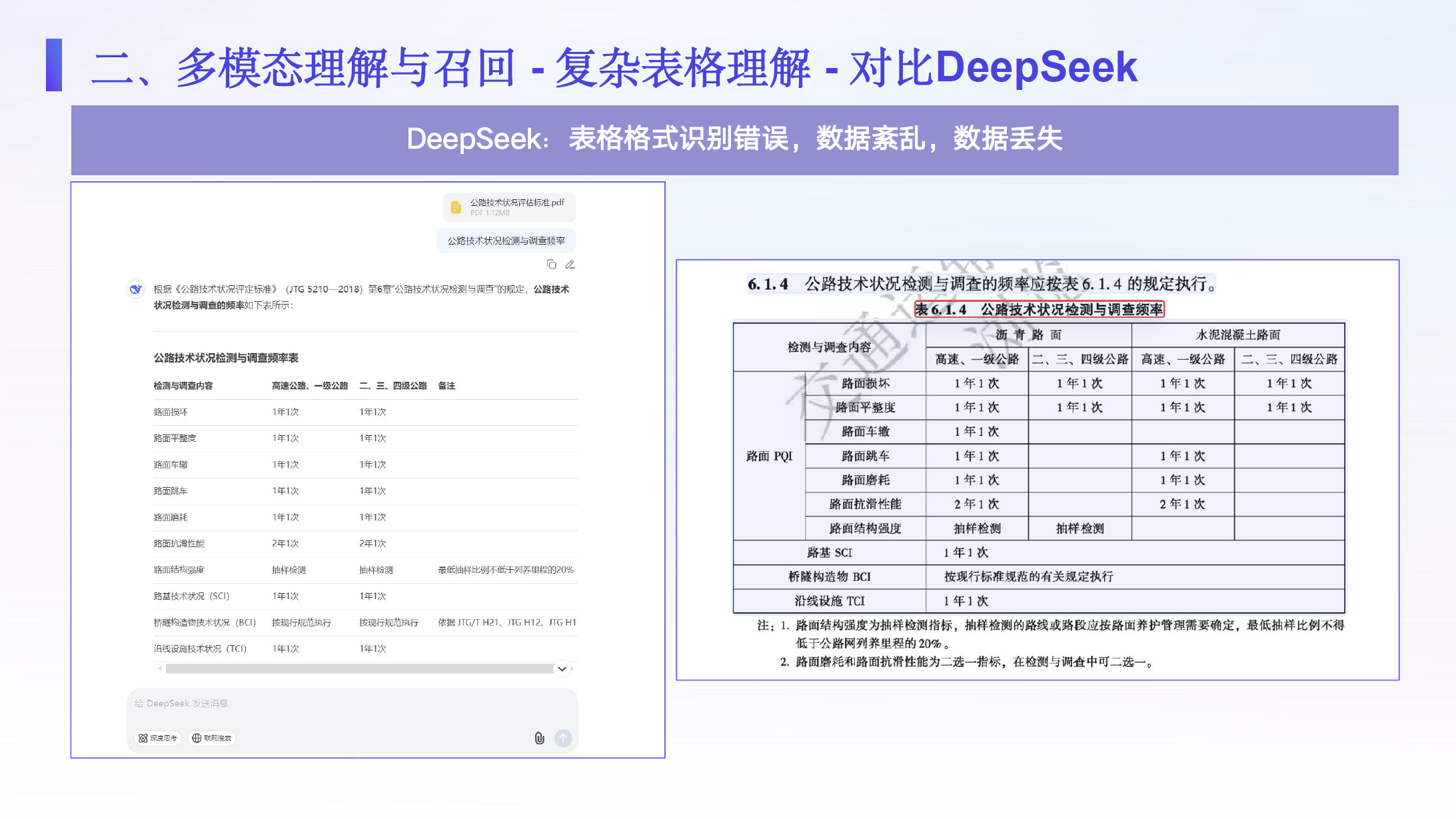Screen dimensions: 1456x819
Task: Click the red-boxed 表6.1.4 table caption
Action: [x=1038, y=309]
